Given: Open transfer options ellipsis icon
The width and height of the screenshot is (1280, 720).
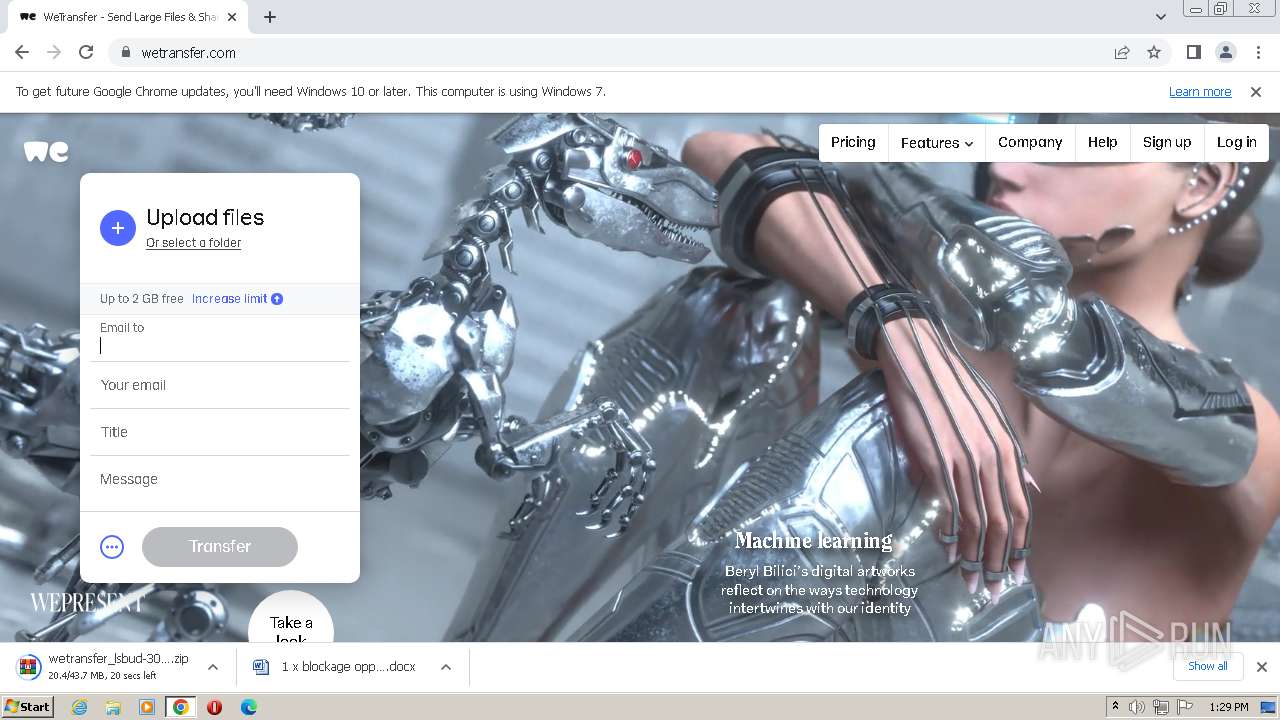Looking at the screenshot, I should click(x=112, y=547).
